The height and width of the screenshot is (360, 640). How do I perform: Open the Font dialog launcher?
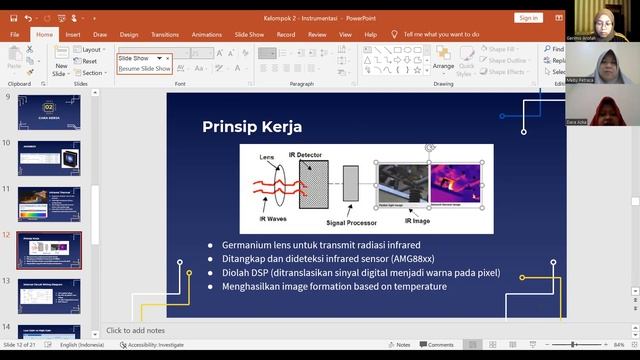[x=251, y=84]
